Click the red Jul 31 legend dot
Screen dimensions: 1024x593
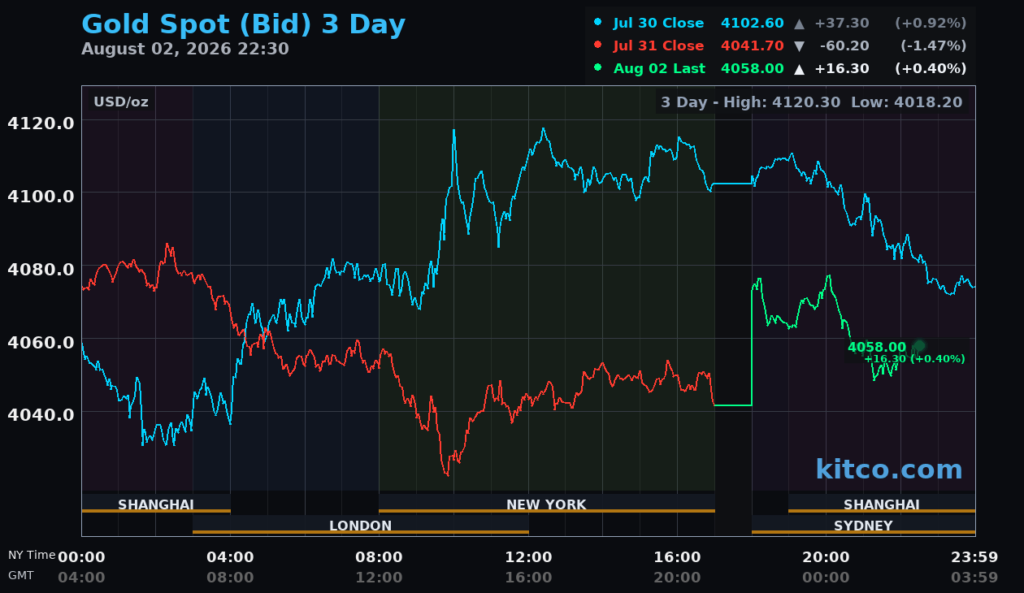tap(598, 45)
